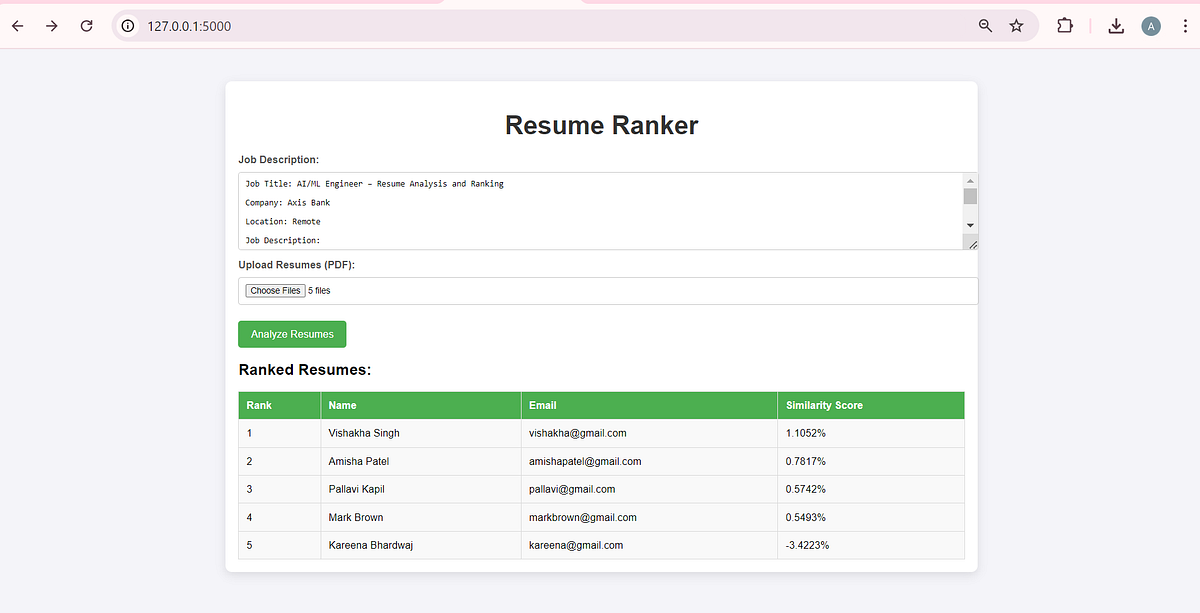Click the Choose Files button
The height and width of the screenshot is (613, 1200).
(x=274, y=290)
